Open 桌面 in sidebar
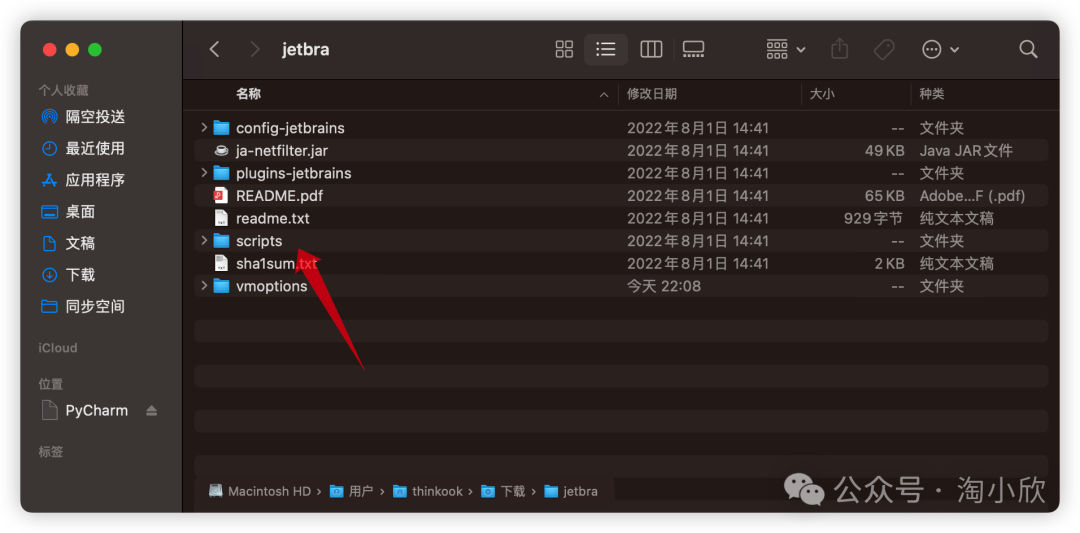 coord(69,212)
